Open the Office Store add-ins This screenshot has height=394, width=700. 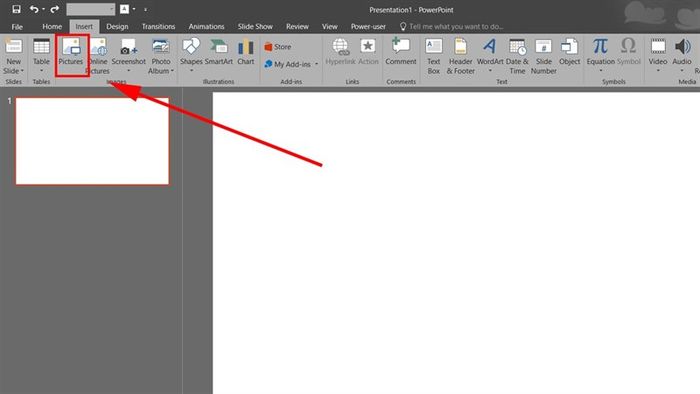pyautogui.click(x=278, y=47)
